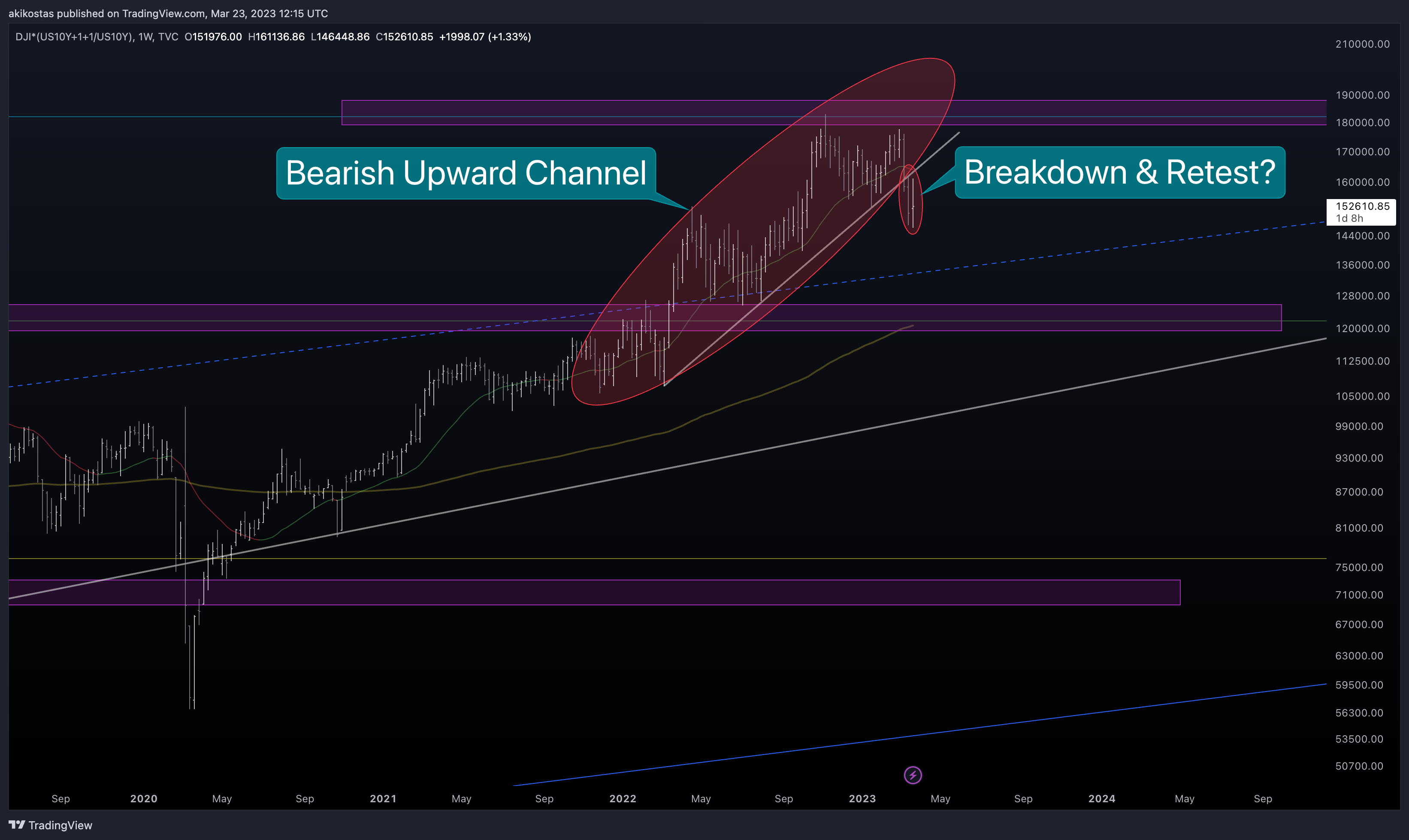1409x840 pixels.
Task: Click the TradingView logo at bottom left
Action: pyautogui.click(x=50, y=825)
